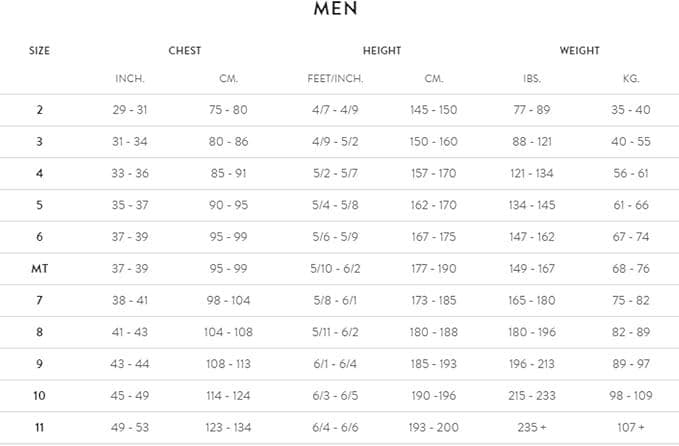Select size 2 row label
Image resolution: width=679 pixels, height=446 pixels.
click(40, 110)
